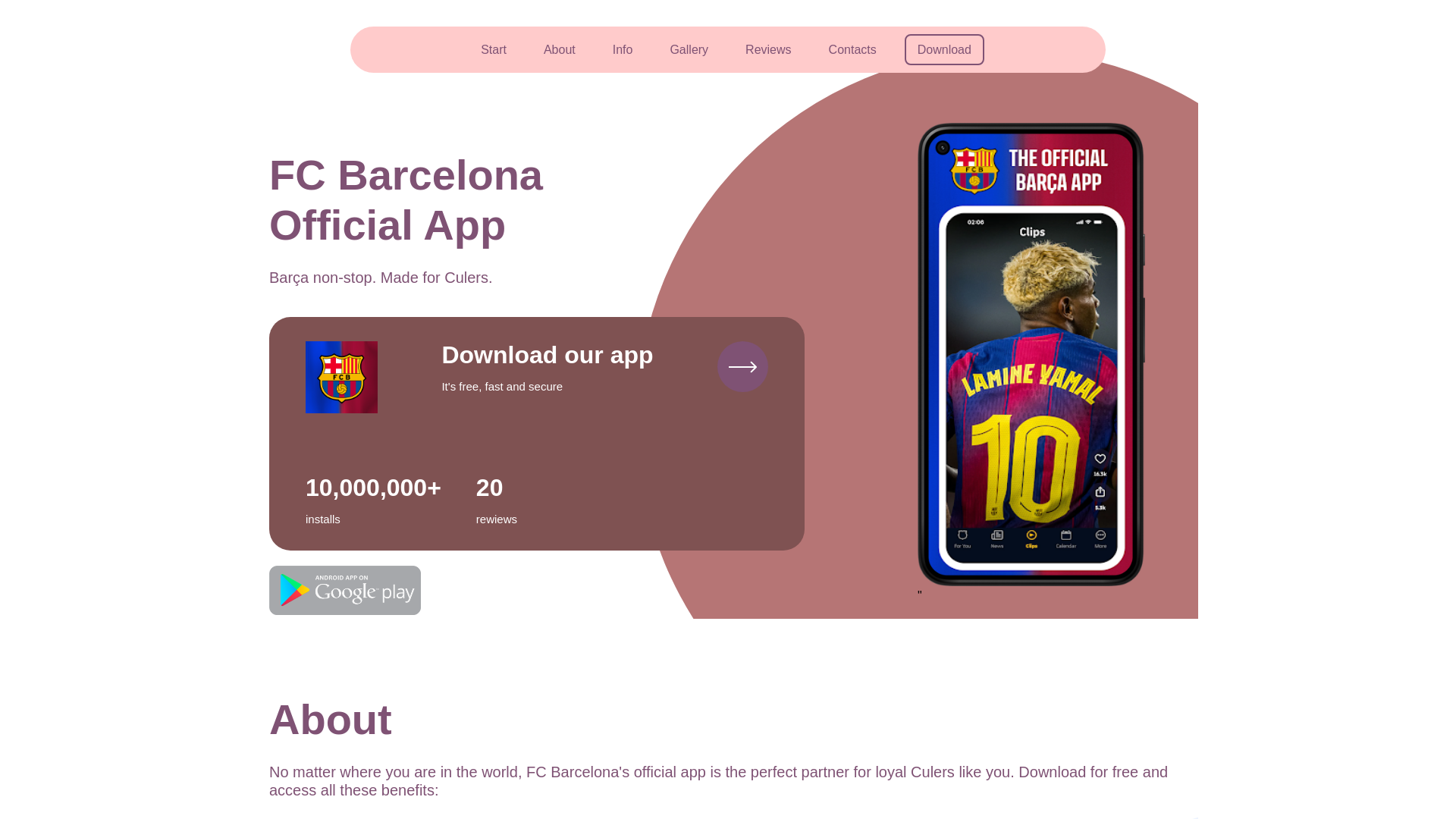Image resolution: width=1456 pixels, height=819 pixels.
Task: Go to the Start nav item
Action: 494,50
